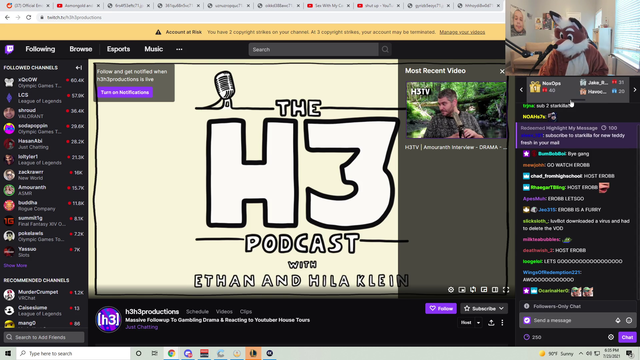Open Task View in taskbar
The image size is (640, 360).
(154, 353)
